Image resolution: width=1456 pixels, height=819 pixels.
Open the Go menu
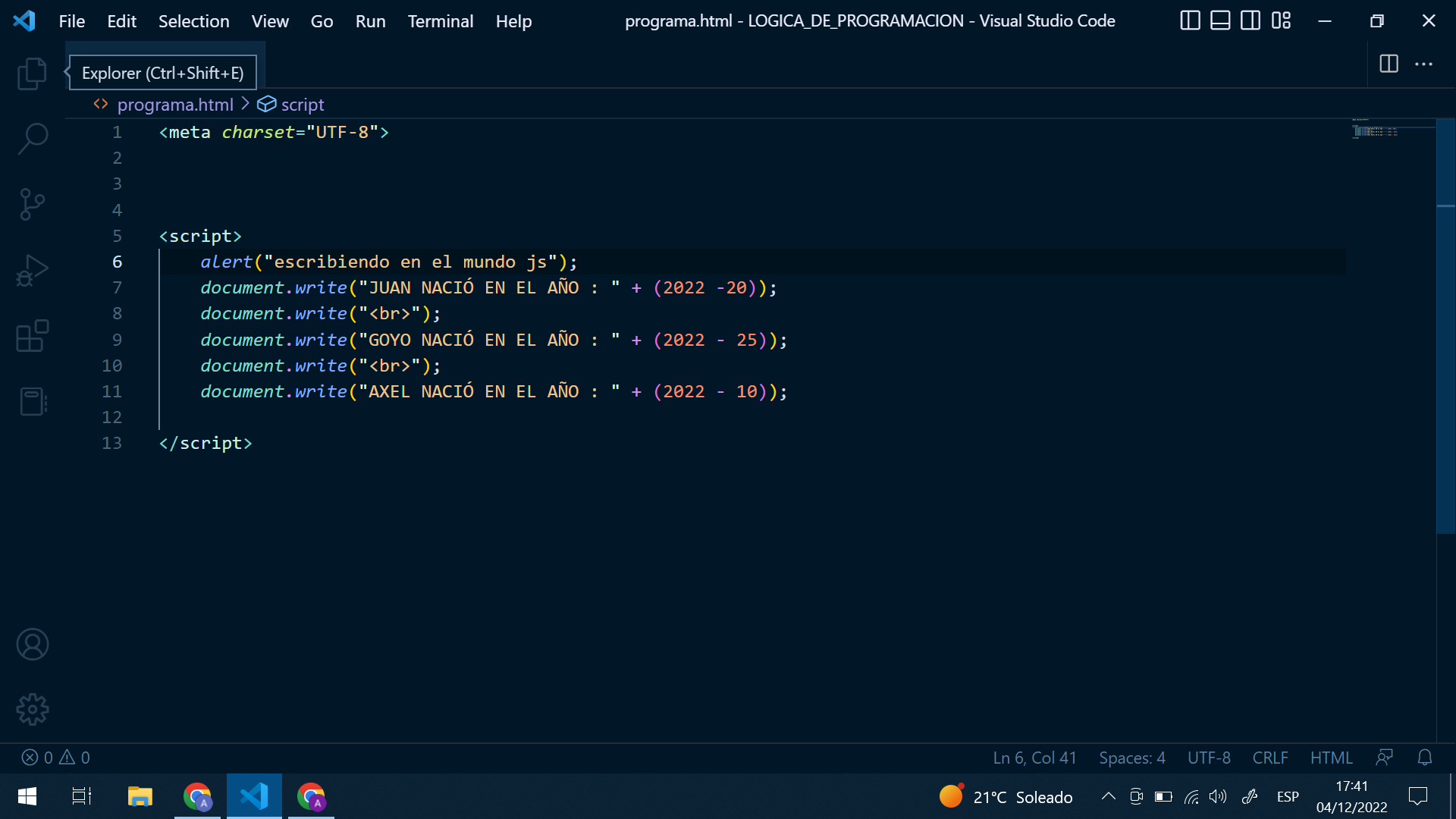tap(322, 21)
